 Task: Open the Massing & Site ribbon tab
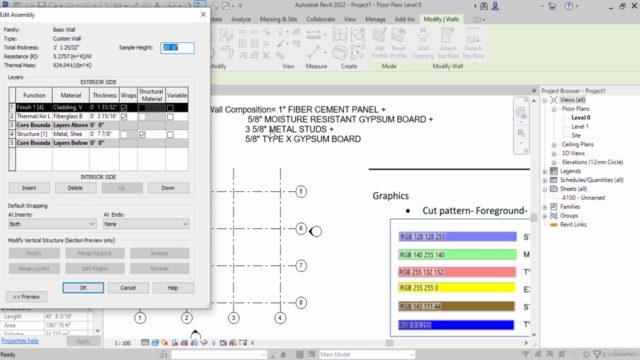pyautogui.click(x=278, y=19)
